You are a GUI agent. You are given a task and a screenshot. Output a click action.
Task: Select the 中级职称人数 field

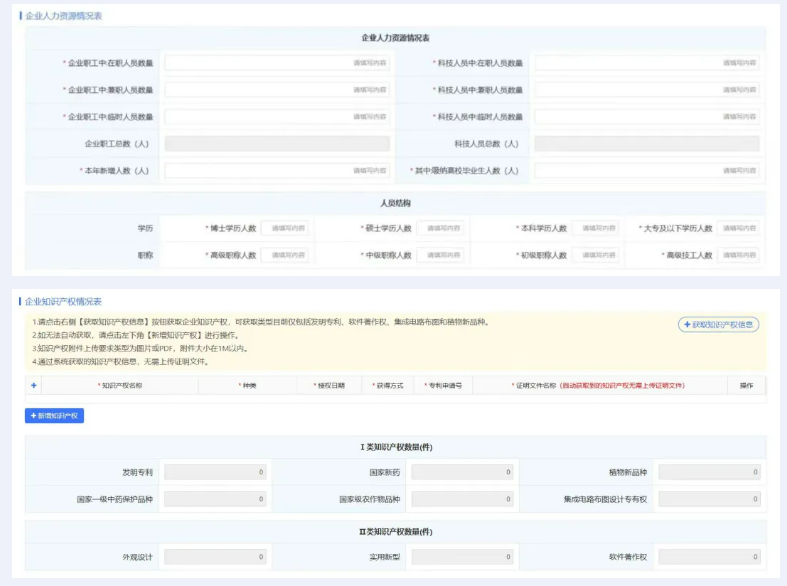pyautogui.click(x=441, y=255)
